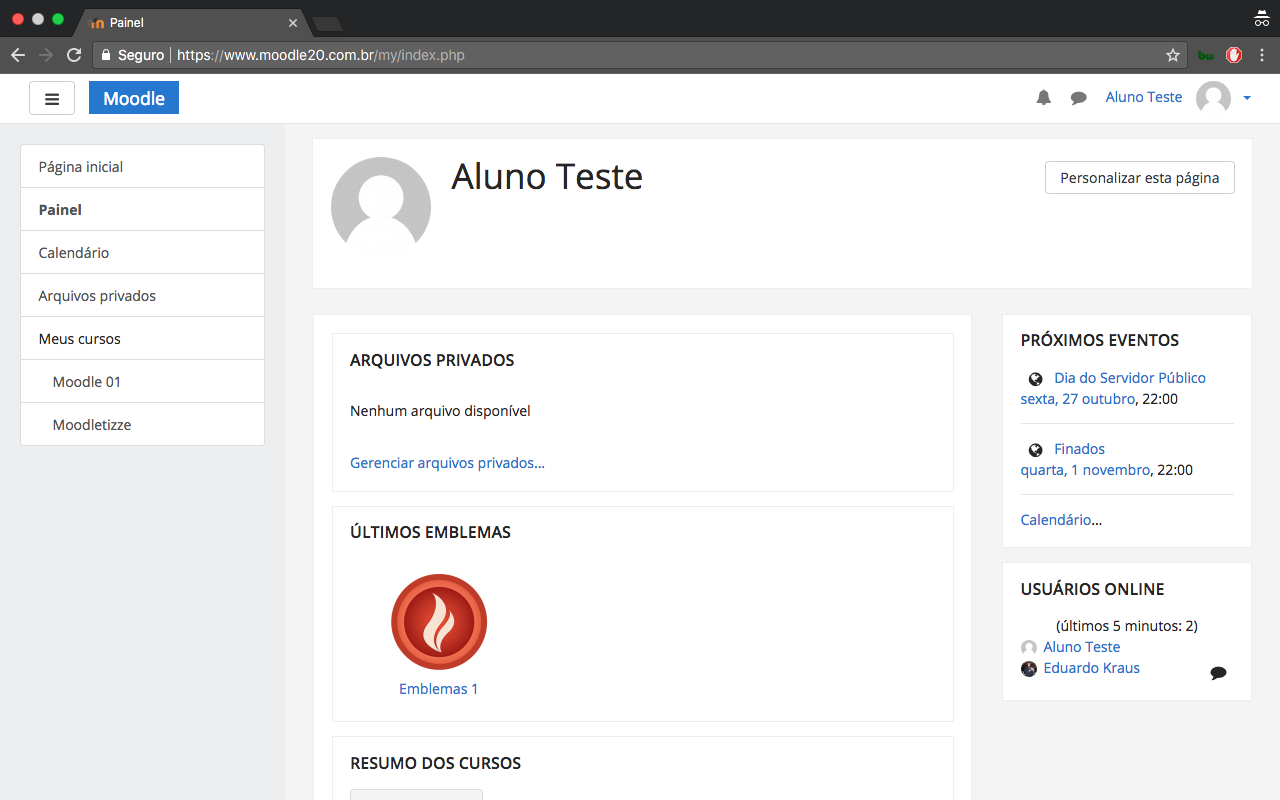This screenshot has width=1280, height=800.
Task: Open the Moodle 01 course
Action: pyautogui.click(x=142, y=382)
